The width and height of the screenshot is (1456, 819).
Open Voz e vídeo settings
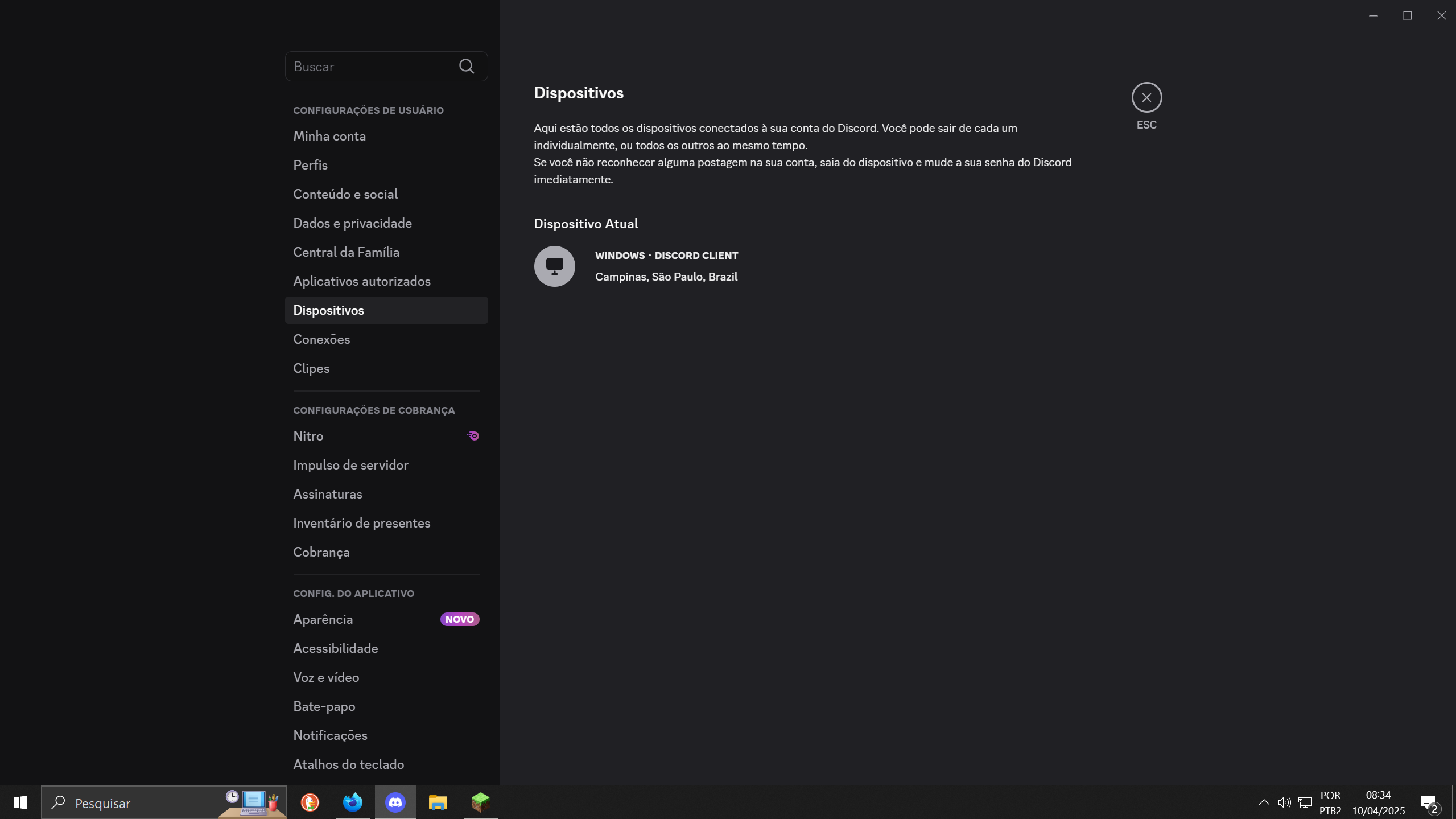(x=386, y=677)
